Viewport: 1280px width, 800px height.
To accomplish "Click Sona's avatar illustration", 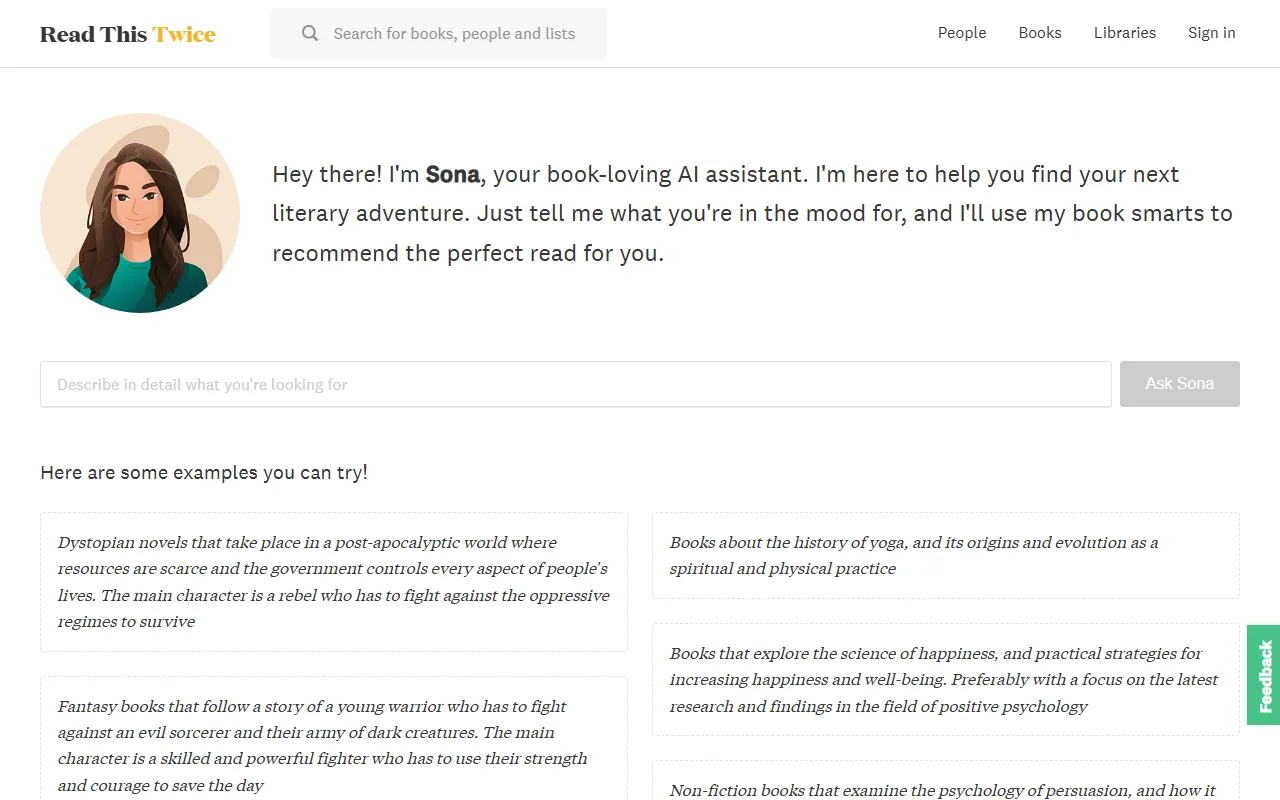I will click(140, 213).
